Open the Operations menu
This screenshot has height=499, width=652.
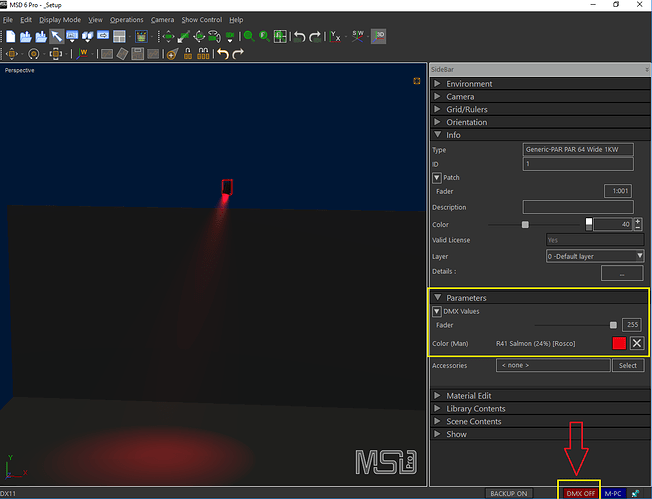coord(126,20)
